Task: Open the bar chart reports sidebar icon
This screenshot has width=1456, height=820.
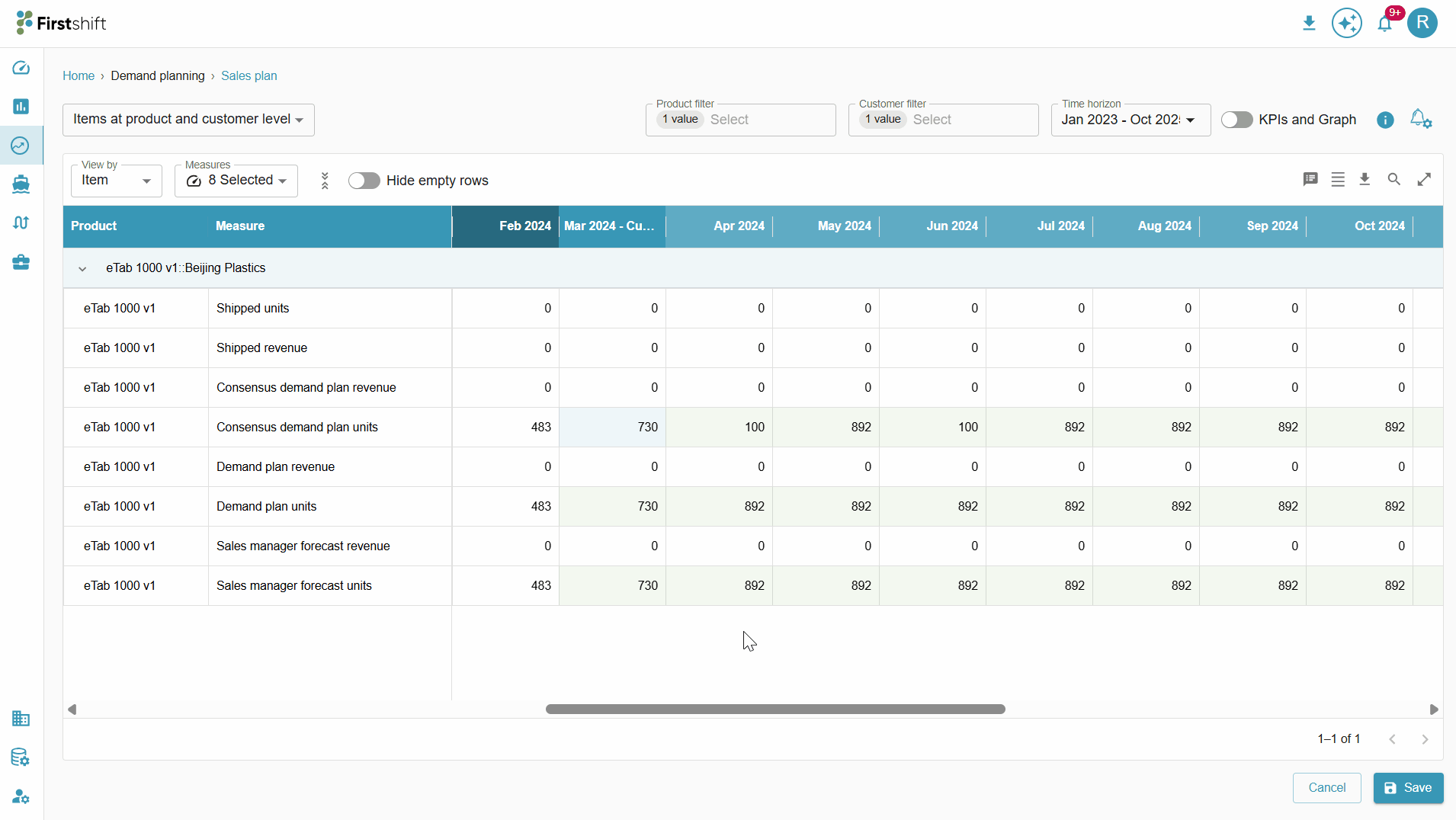Action: click(21, 107)
